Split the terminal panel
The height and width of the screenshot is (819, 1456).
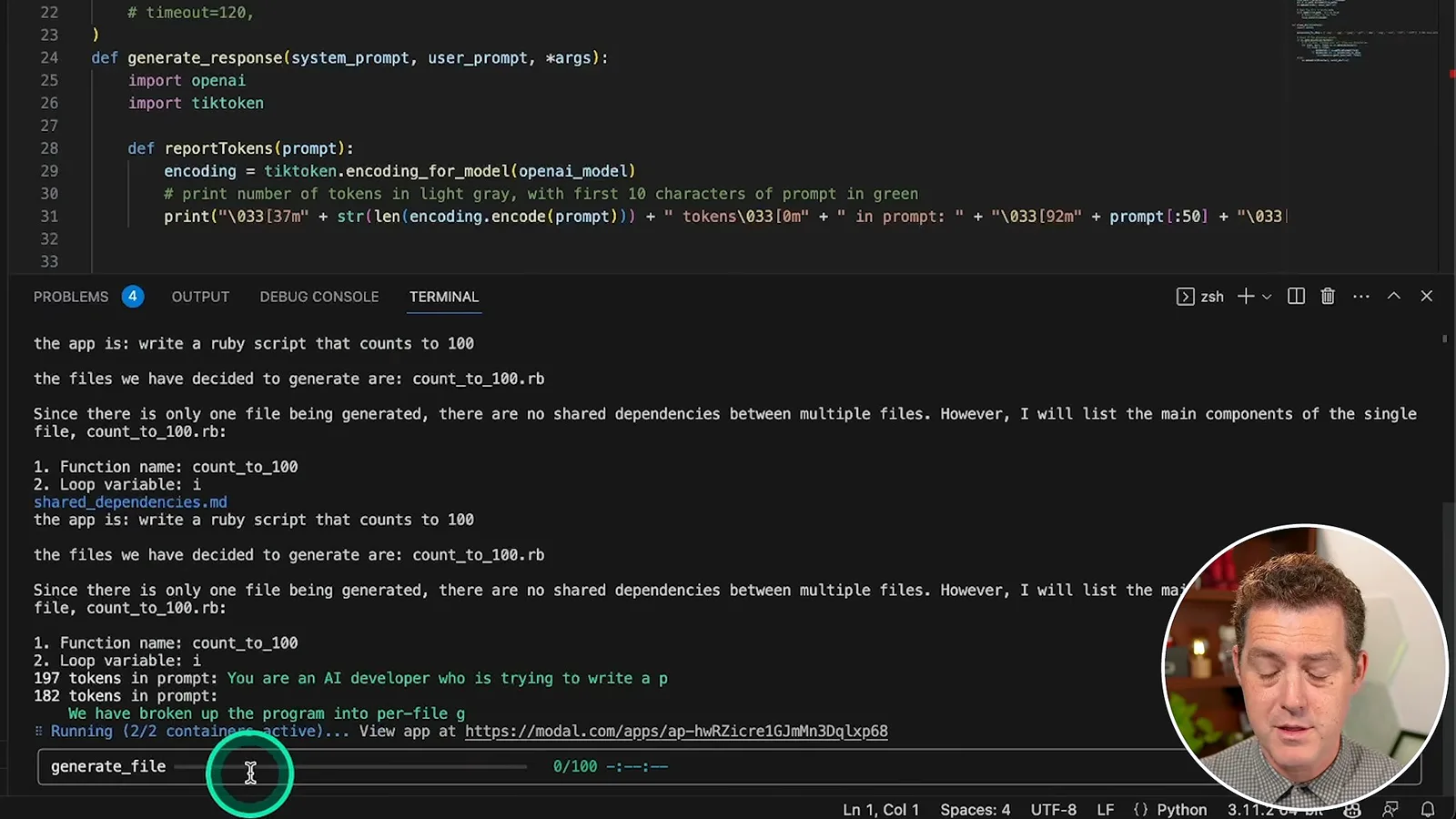[1297, 297]
